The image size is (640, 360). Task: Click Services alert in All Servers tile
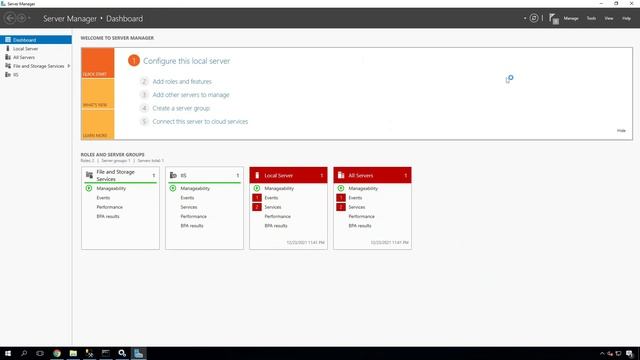click(x=357, y=207)
